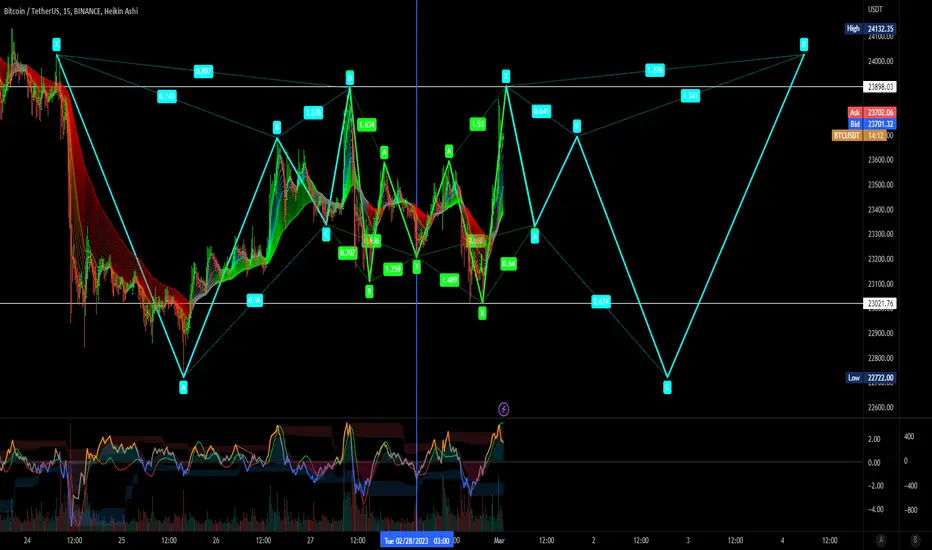Toggle the auto scale "A" button
The height and width of the screenshot is (550, 932).
click(881, 540)
